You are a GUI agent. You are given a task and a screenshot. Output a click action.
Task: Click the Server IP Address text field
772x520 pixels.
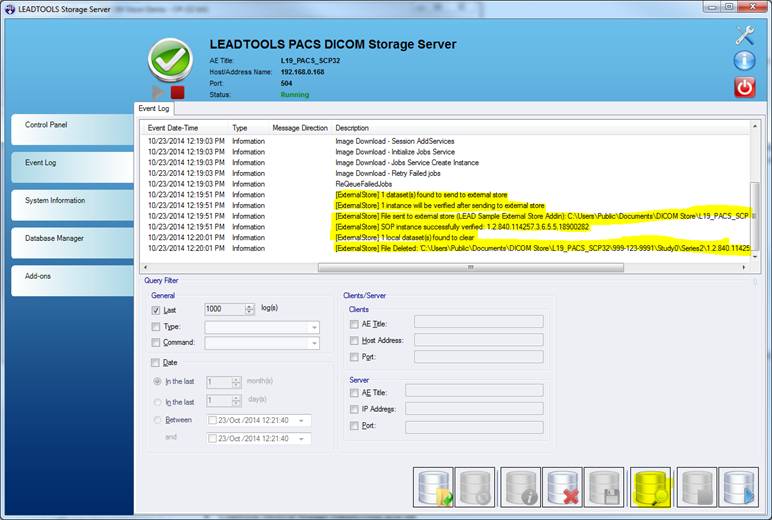click(x=474, y=408)
